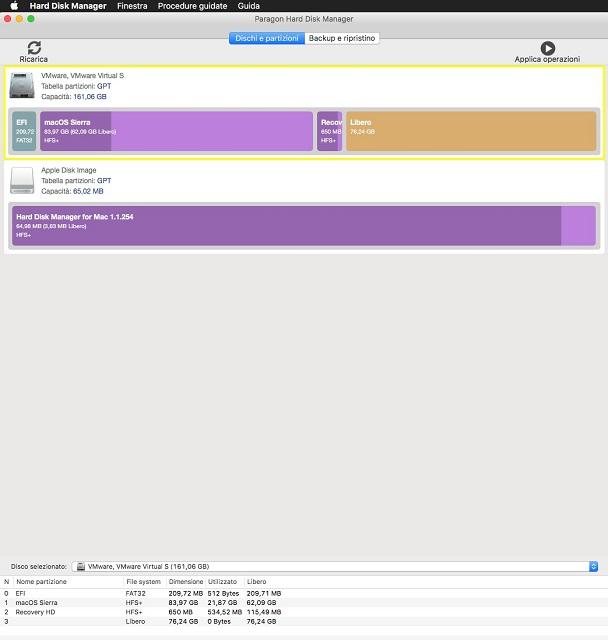
Task: Click the Apple Disk Image title
Action: 69,170
